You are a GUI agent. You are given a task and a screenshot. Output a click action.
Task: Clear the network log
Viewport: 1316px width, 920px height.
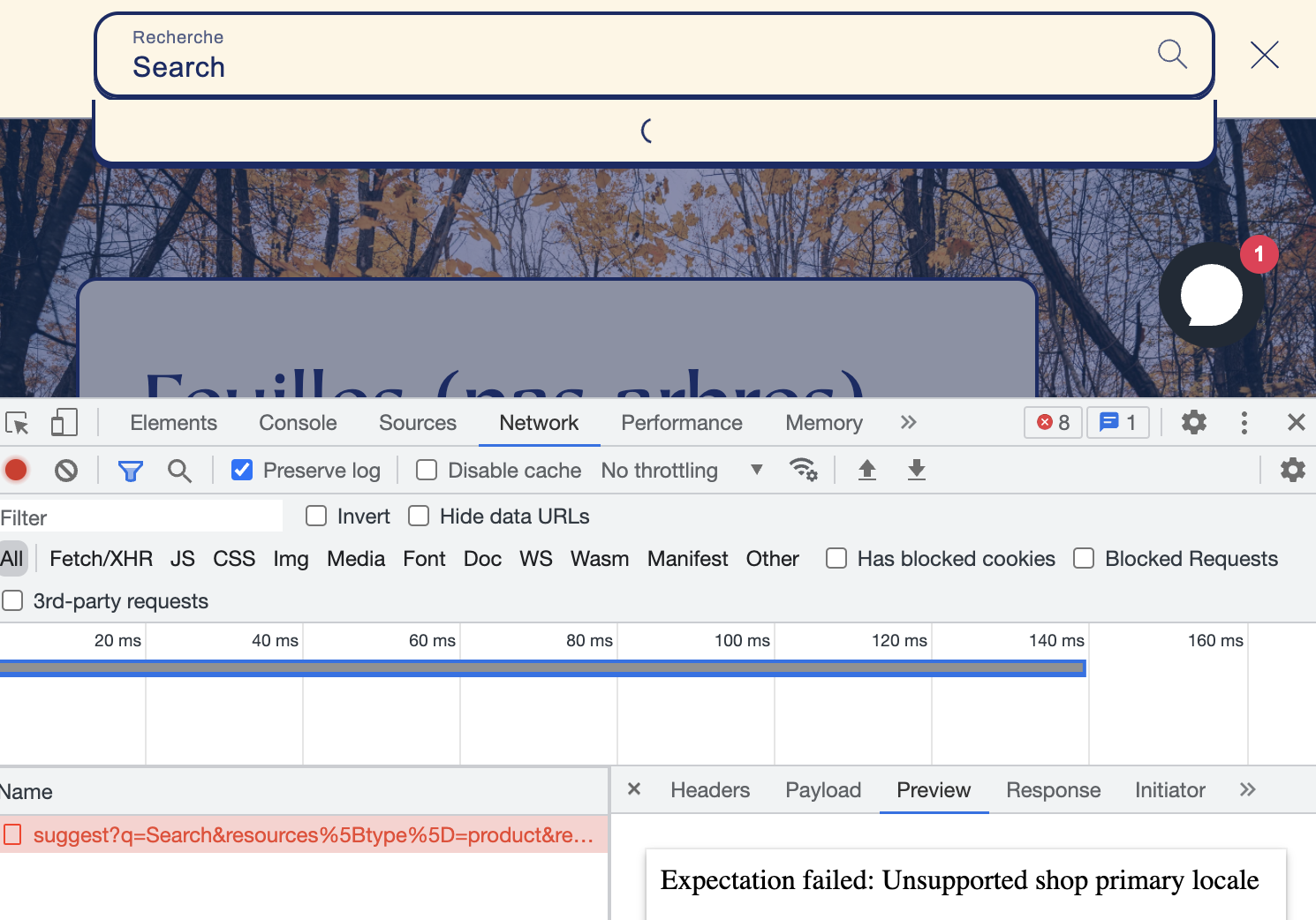click(x=66, y=471)
